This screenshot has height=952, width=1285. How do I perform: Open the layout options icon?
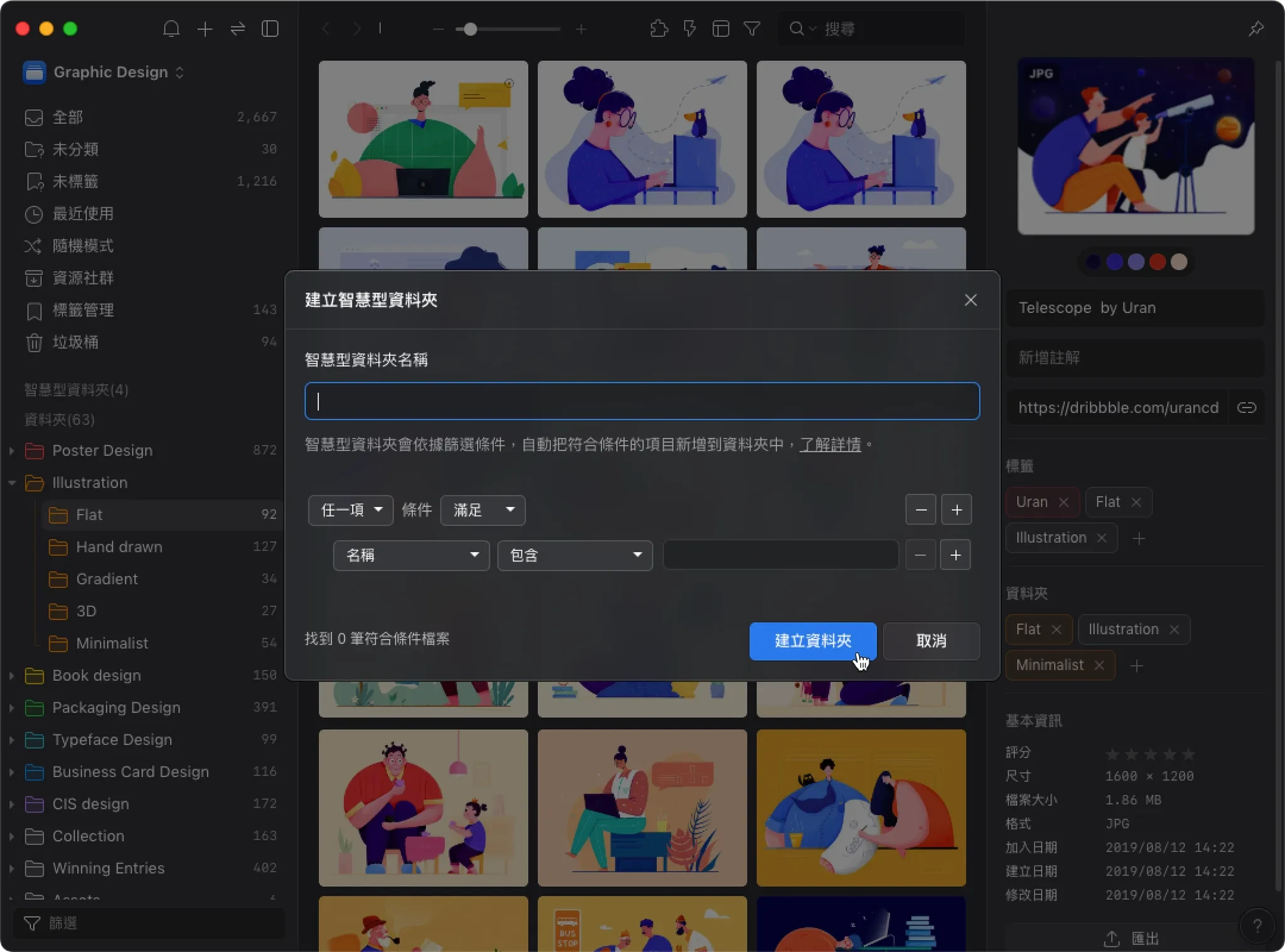721,29
